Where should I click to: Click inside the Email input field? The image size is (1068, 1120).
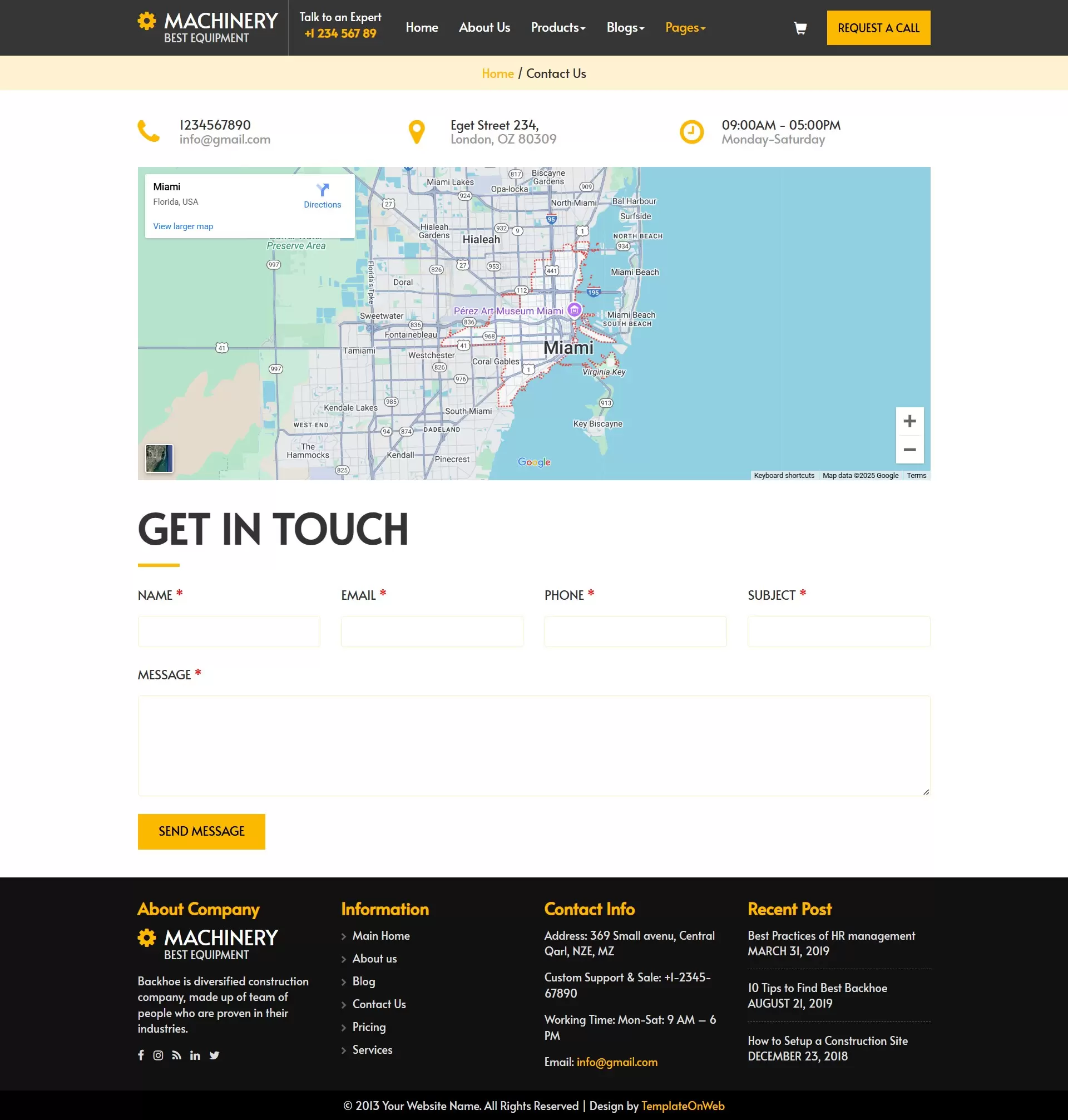[x=432, y=631]
